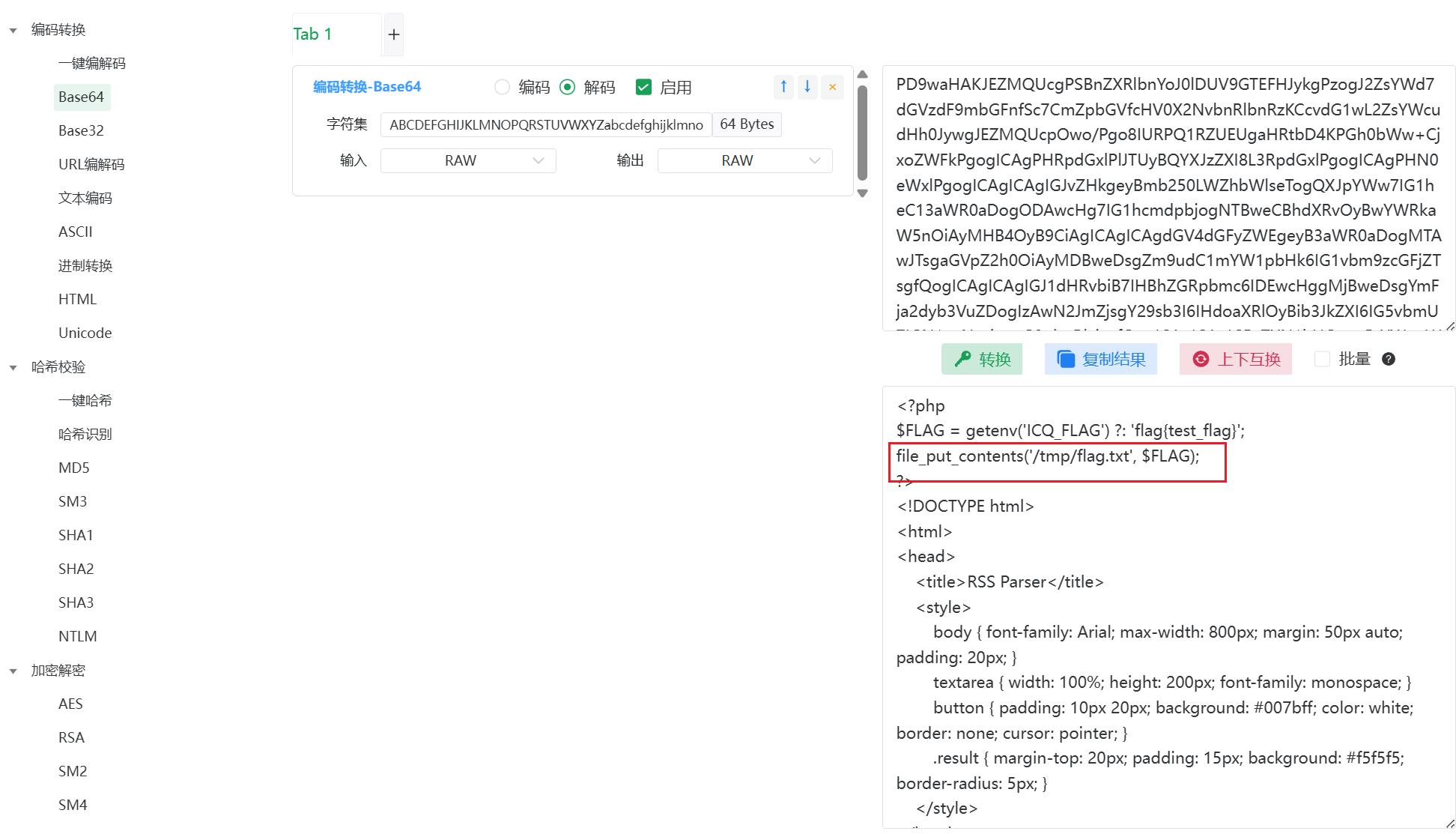Viewport: 1456px width, 834px height.
Task: Open 文本编码 in the sidebar
Action: (x=85, y=199)
